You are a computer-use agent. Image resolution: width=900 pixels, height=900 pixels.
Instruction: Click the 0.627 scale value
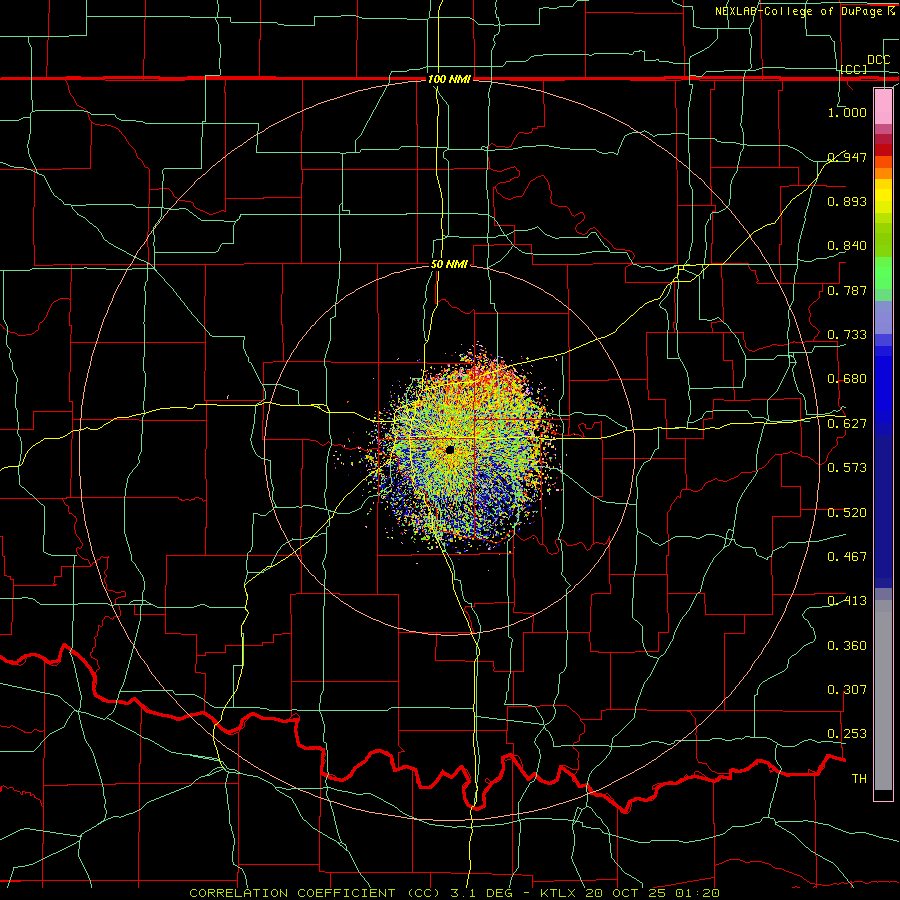pyautogui.click(x=847, y=424)
